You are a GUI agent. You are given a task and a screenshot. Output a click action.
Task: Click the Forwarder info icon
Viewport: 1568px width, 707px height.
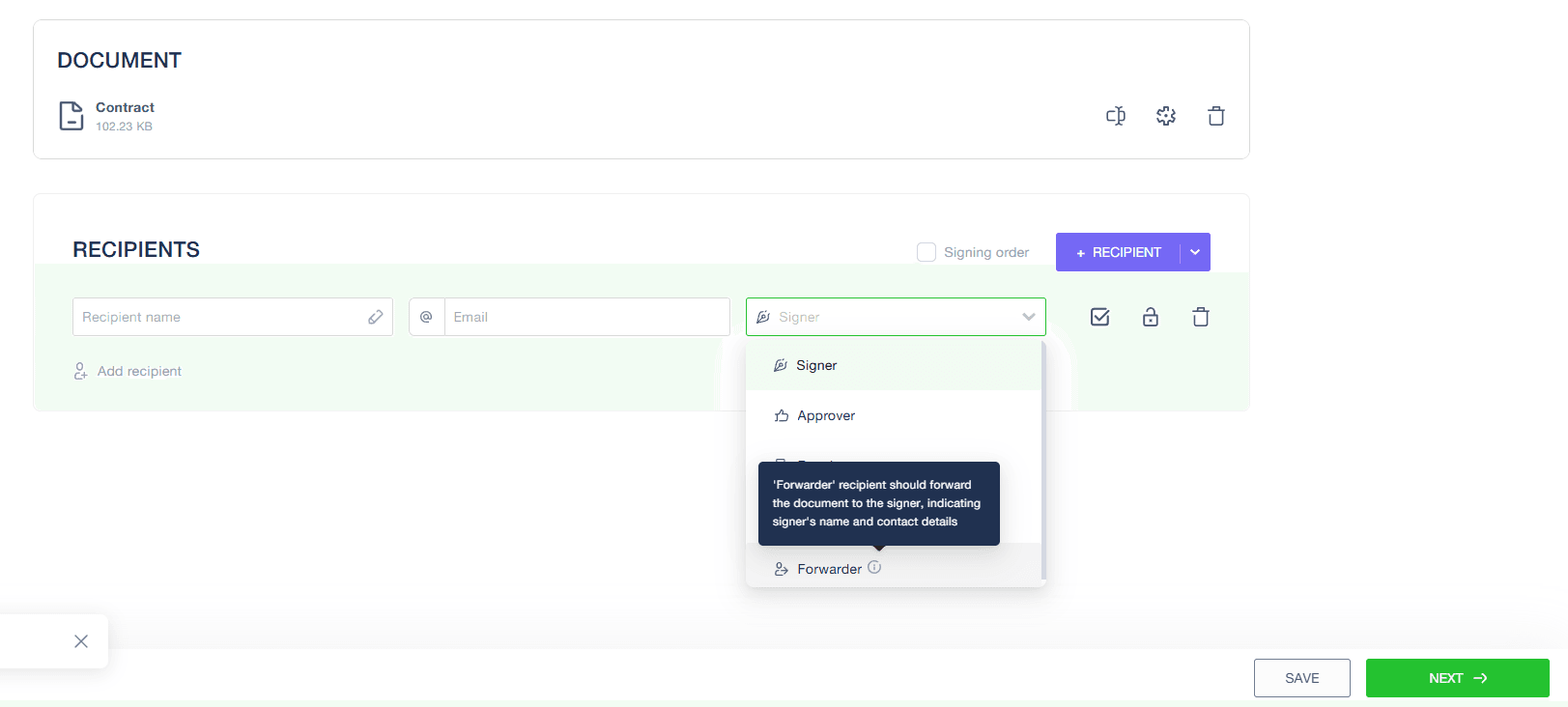coord(874,568)
